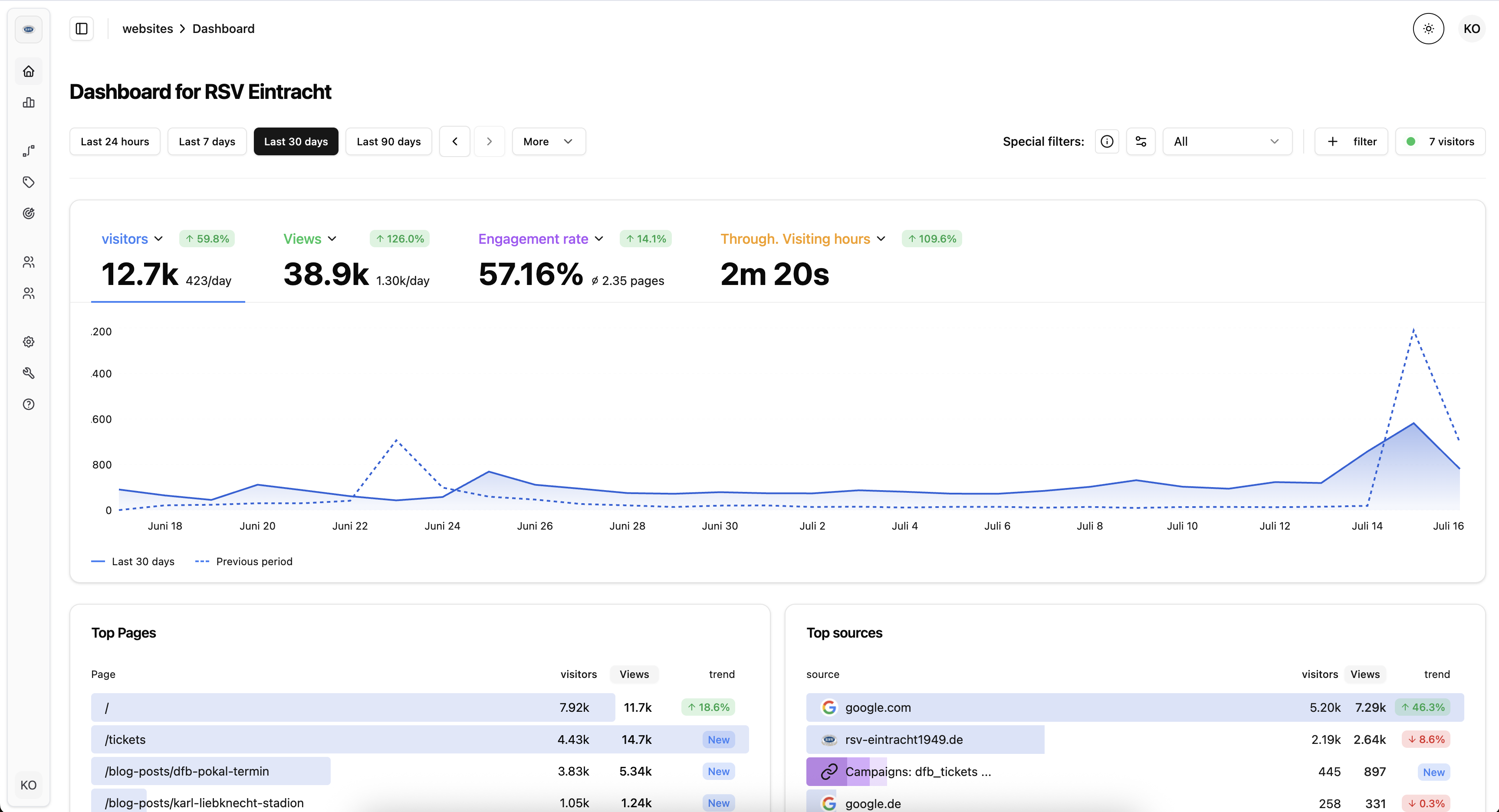Select the Last 90 days range
1499x812 pixels.
(389, 141)
